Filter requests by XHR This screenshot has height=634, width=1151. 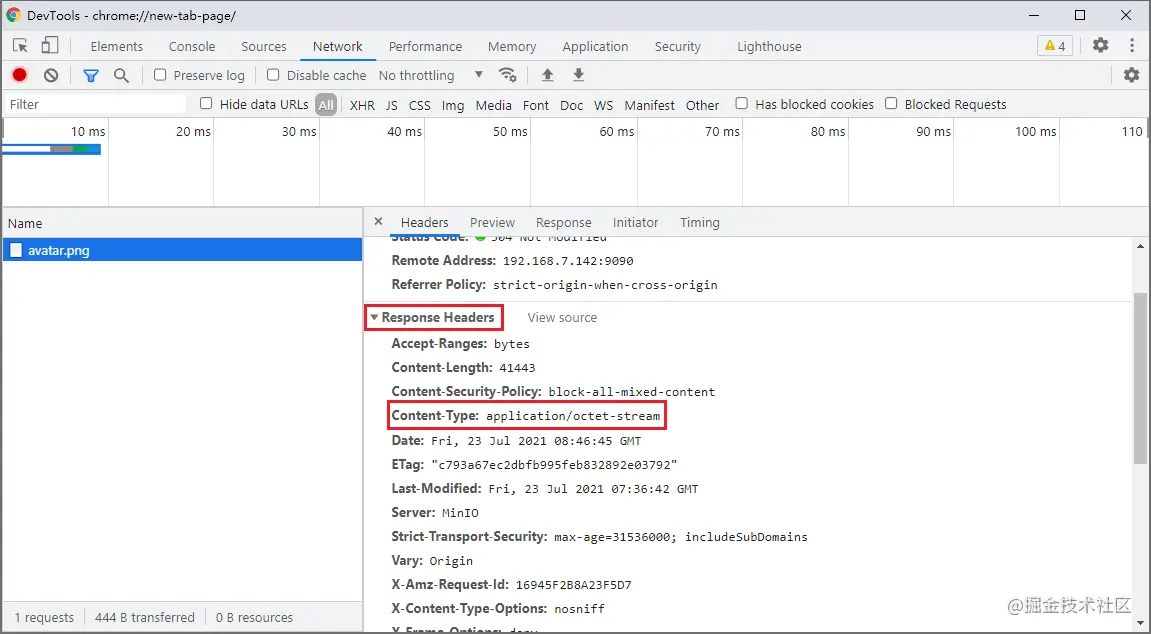pos(362,105)
